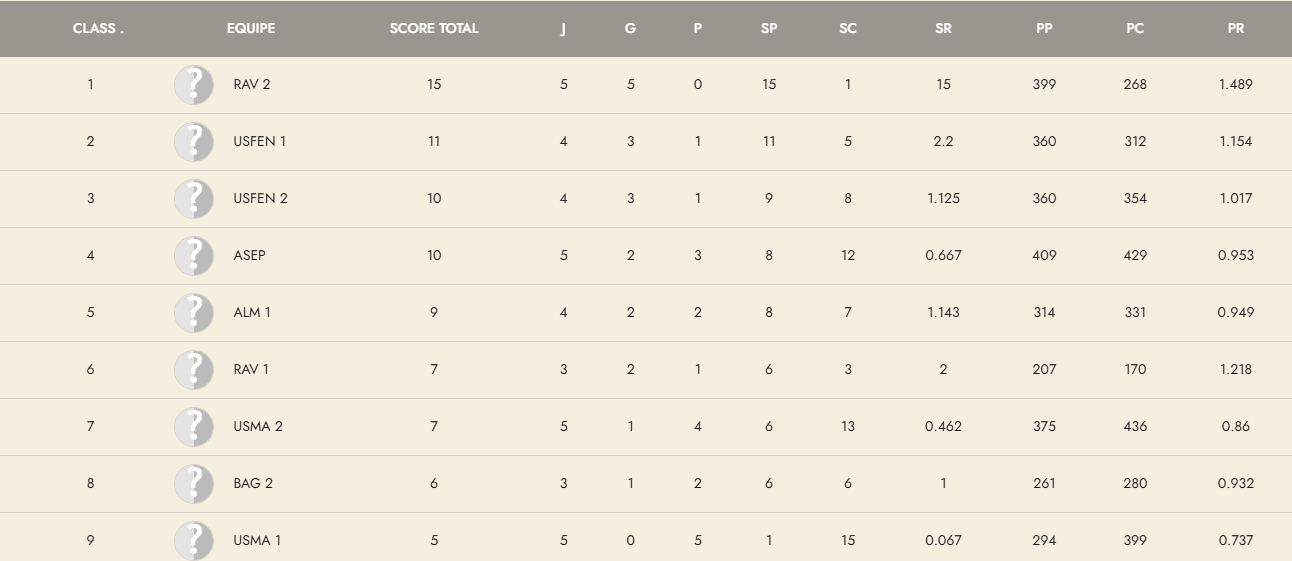
Task: Click the USMA 1 team logo icon
Action: [x=194, y=540]
